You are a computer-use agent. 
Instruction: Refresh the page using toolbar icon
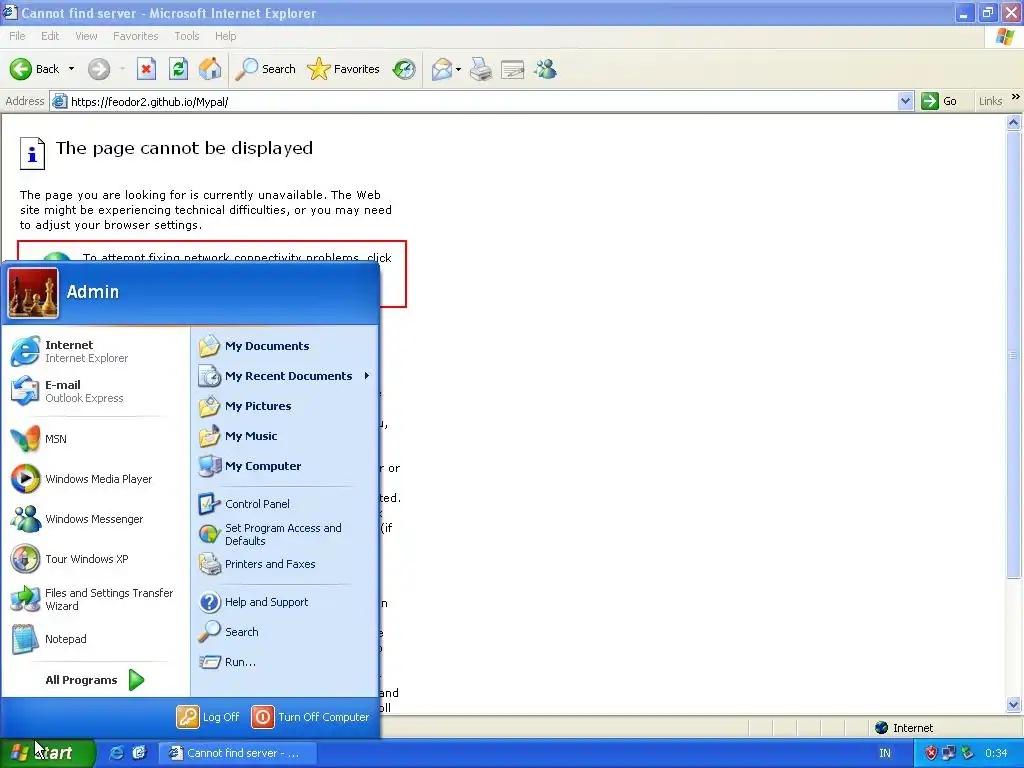178,69
